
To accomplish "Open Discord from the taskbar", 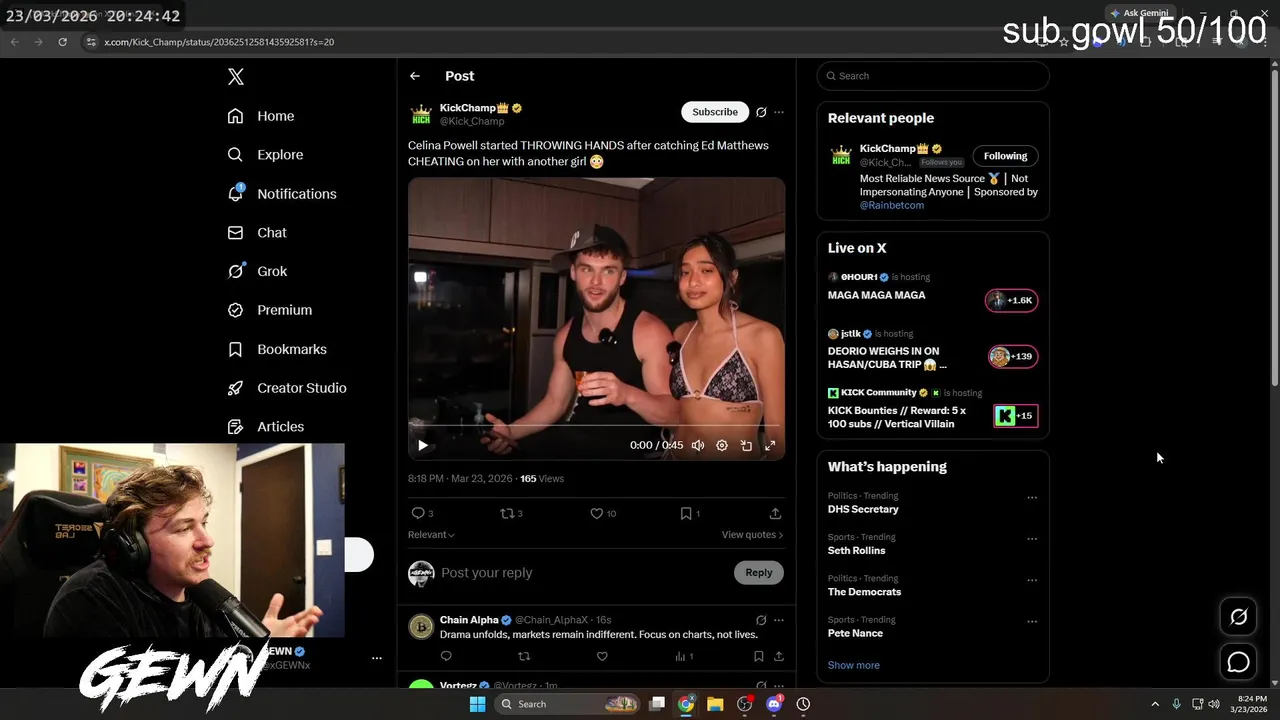I will coord(773,704).
